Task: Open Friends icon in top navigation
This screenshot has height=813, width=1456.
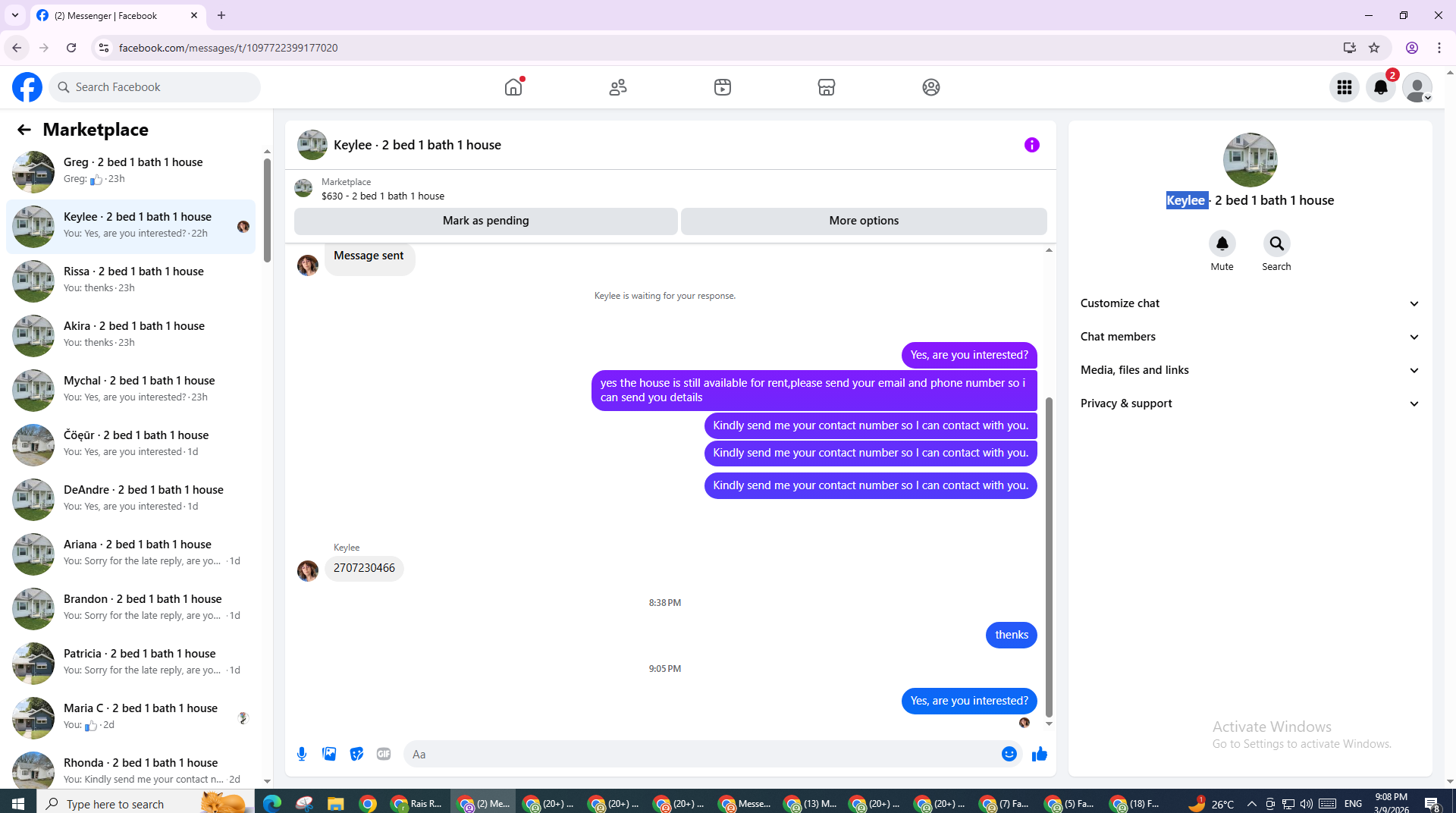Action: (618, 87)
